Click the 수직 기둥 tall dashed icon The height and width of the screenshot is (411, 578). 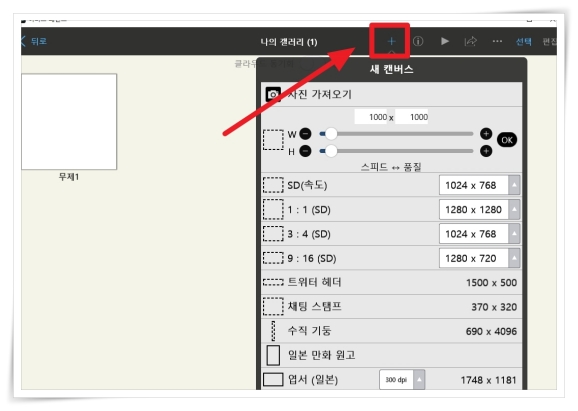(x=273, y=331)
